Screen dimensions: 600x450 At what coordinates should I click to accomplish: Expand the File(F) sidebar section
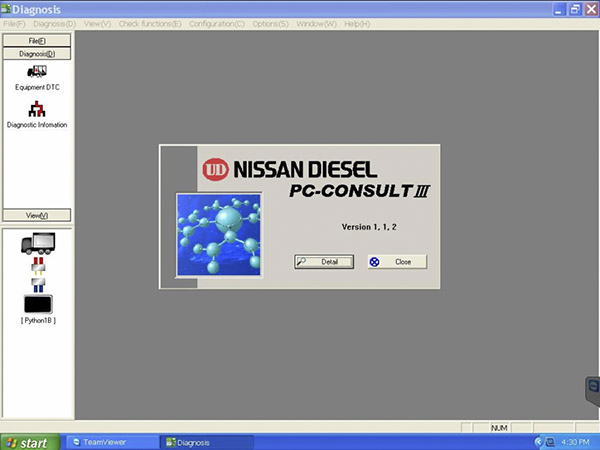[x=37, y=40]
